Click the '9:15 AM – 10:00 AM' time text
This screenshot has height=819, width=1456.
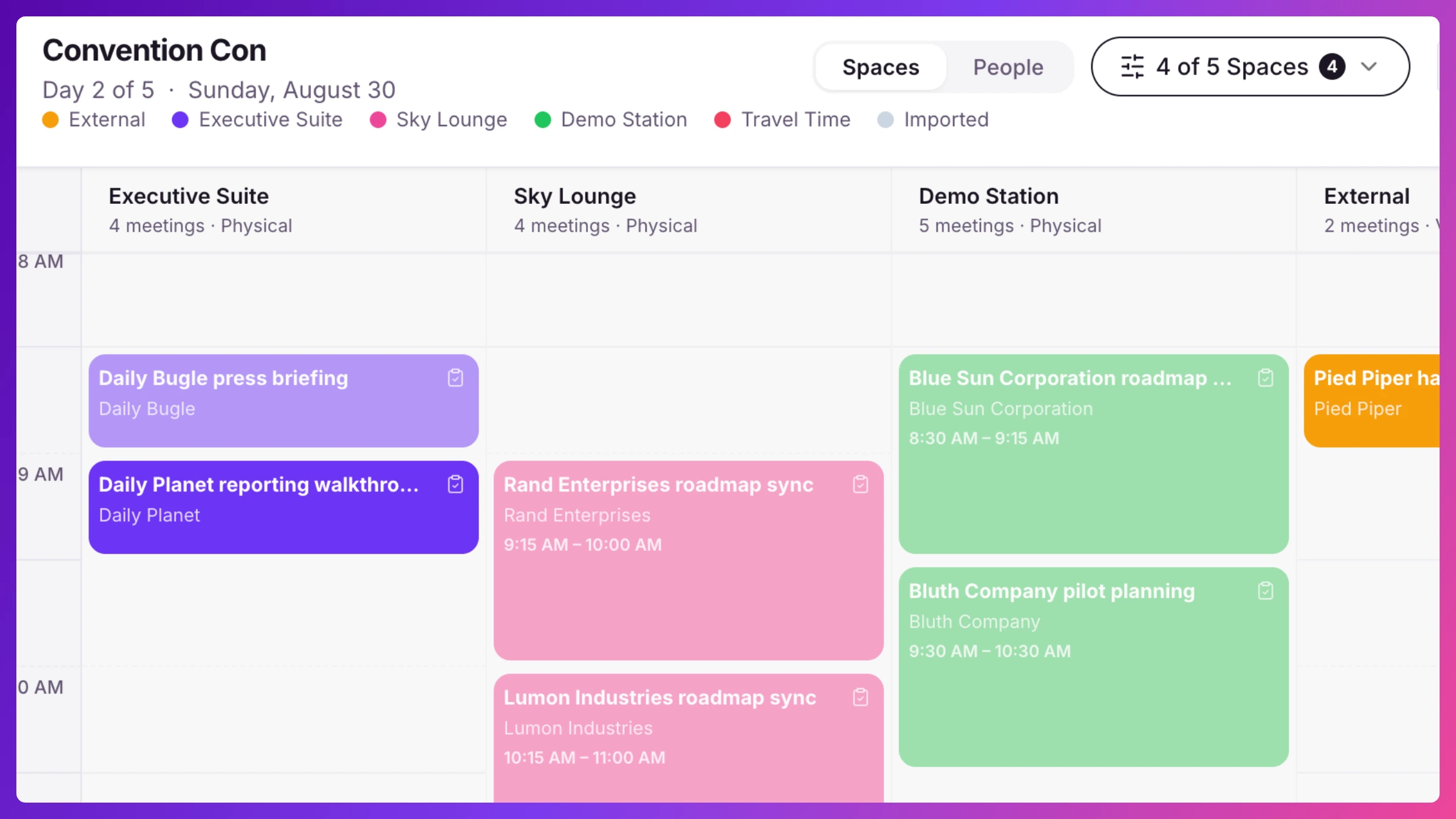point(582,545)
